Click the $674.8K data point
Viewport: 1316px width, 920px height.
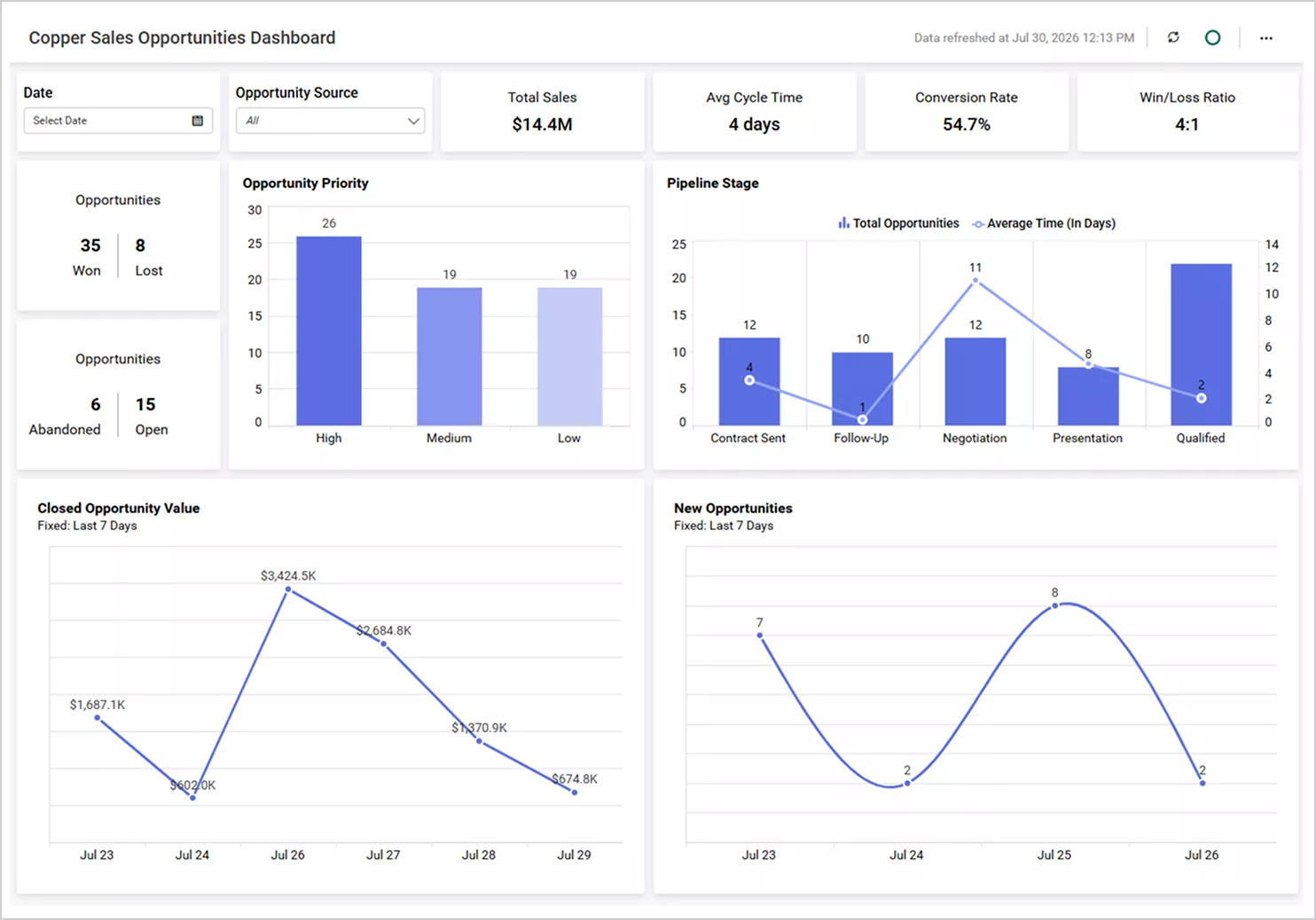pyautogui.click(x=575, y=792)
